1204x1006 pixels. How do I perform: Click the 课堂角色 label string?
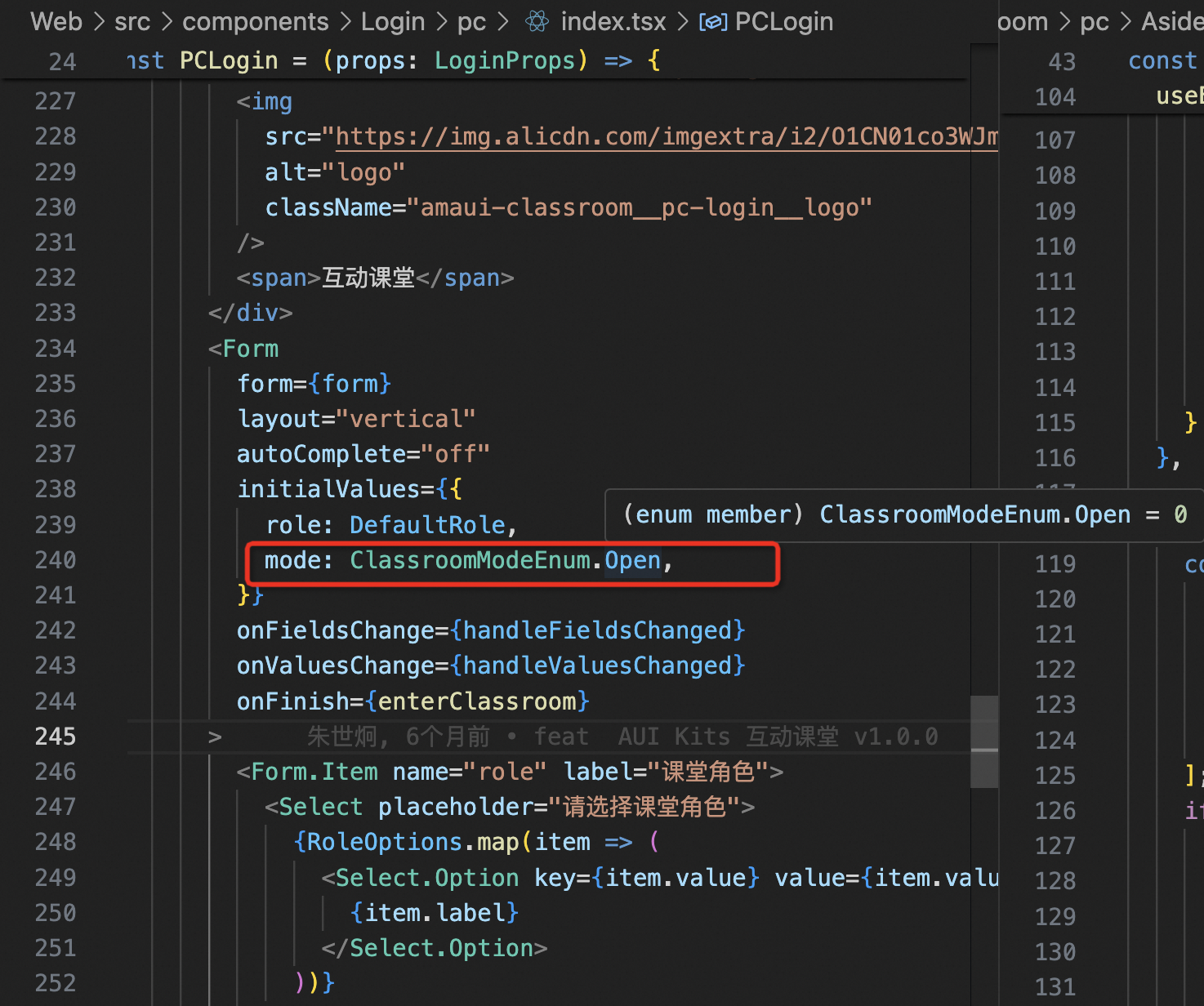click(x=708, y=772)
